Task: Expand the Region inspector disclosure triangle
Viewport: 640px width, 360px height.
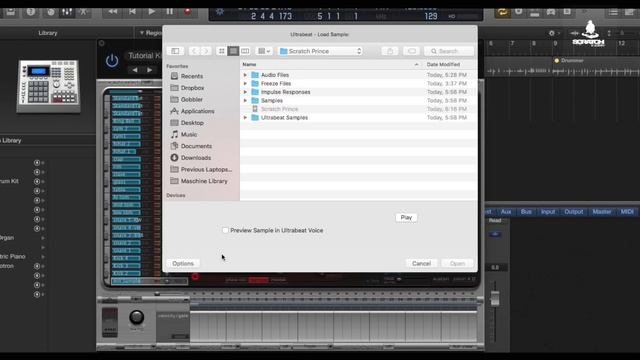Action: pyautogui.click(x=142, y=33)
